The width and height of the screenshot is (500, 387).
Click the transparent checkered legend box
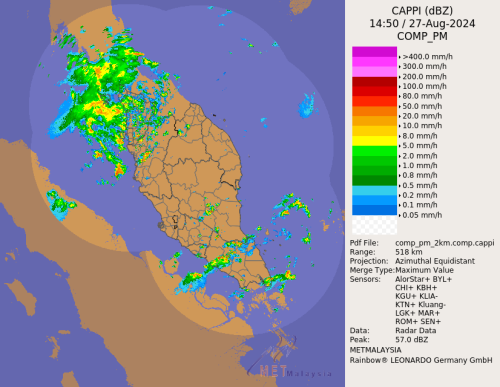375,225
